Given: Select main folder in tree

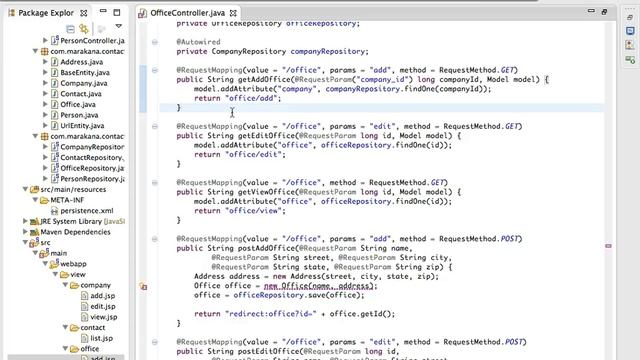Looking at the screenshot, I should click(59, 253).
